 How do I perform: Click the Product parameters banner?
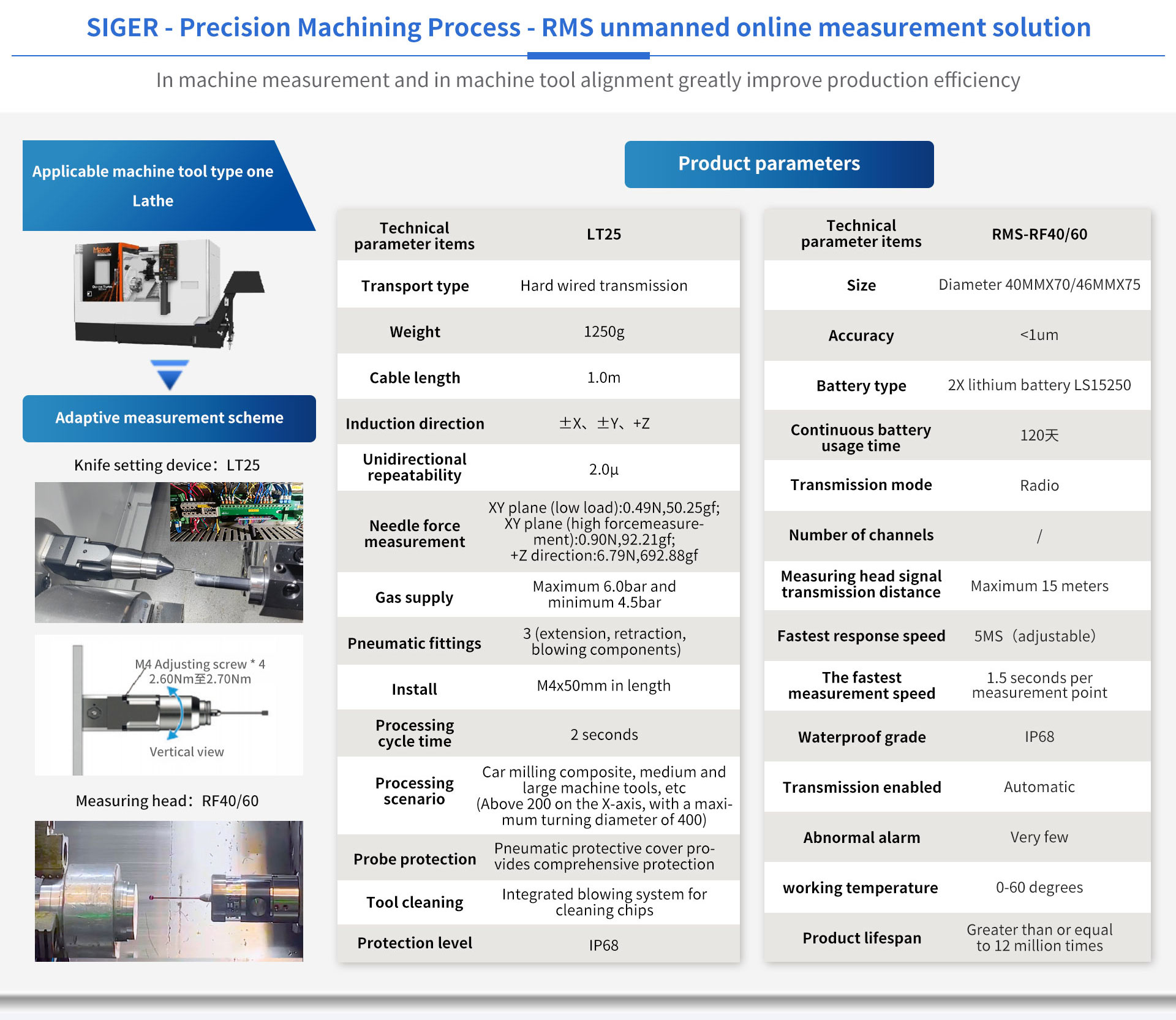click(779, 164)
